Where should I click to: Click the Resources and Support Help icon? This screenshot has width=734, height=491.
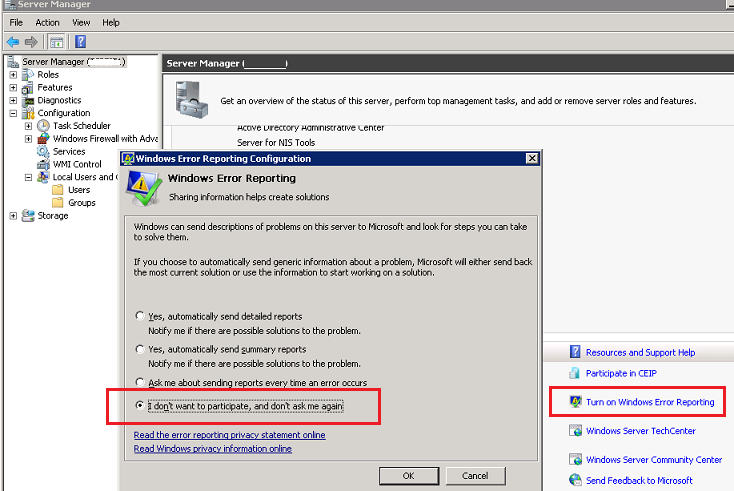tap(575, 352)
